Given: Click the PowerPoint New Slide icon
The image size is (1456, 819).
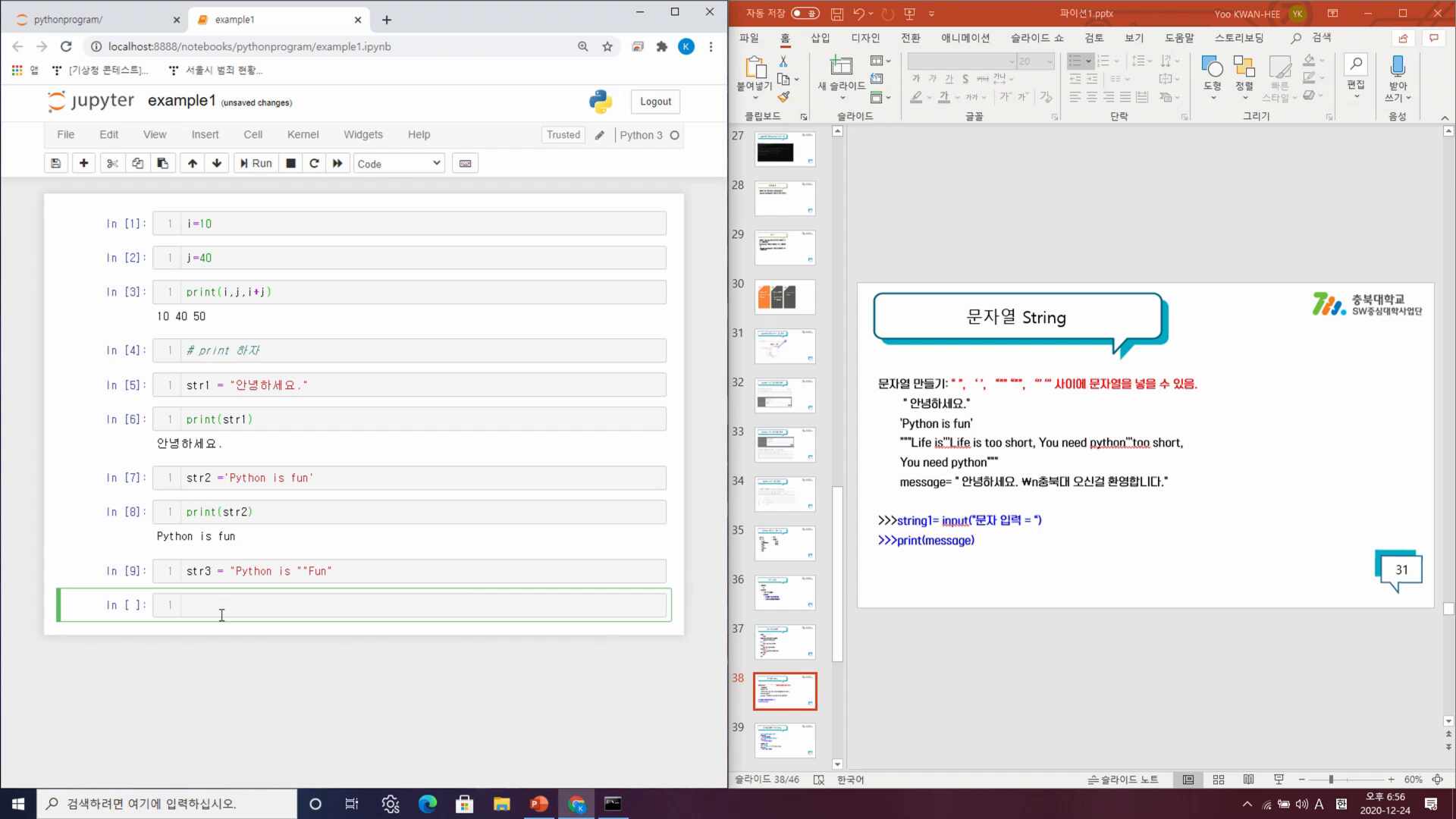Looking at the screenshot, I should click(x=841, y=67).
